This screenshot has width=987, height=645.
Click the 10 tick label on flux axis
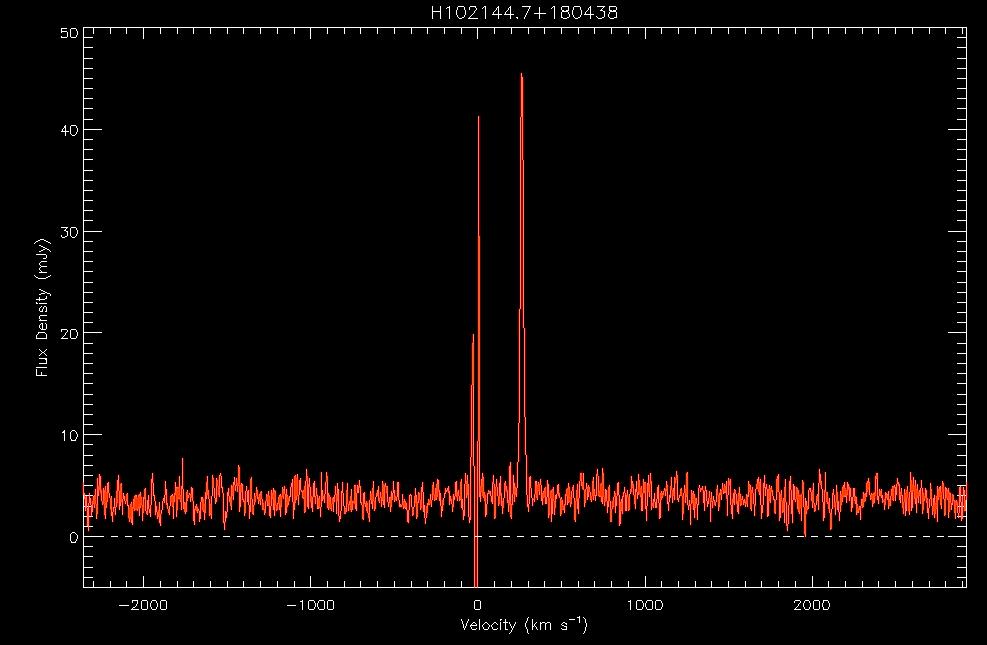[x=68, y=435]
